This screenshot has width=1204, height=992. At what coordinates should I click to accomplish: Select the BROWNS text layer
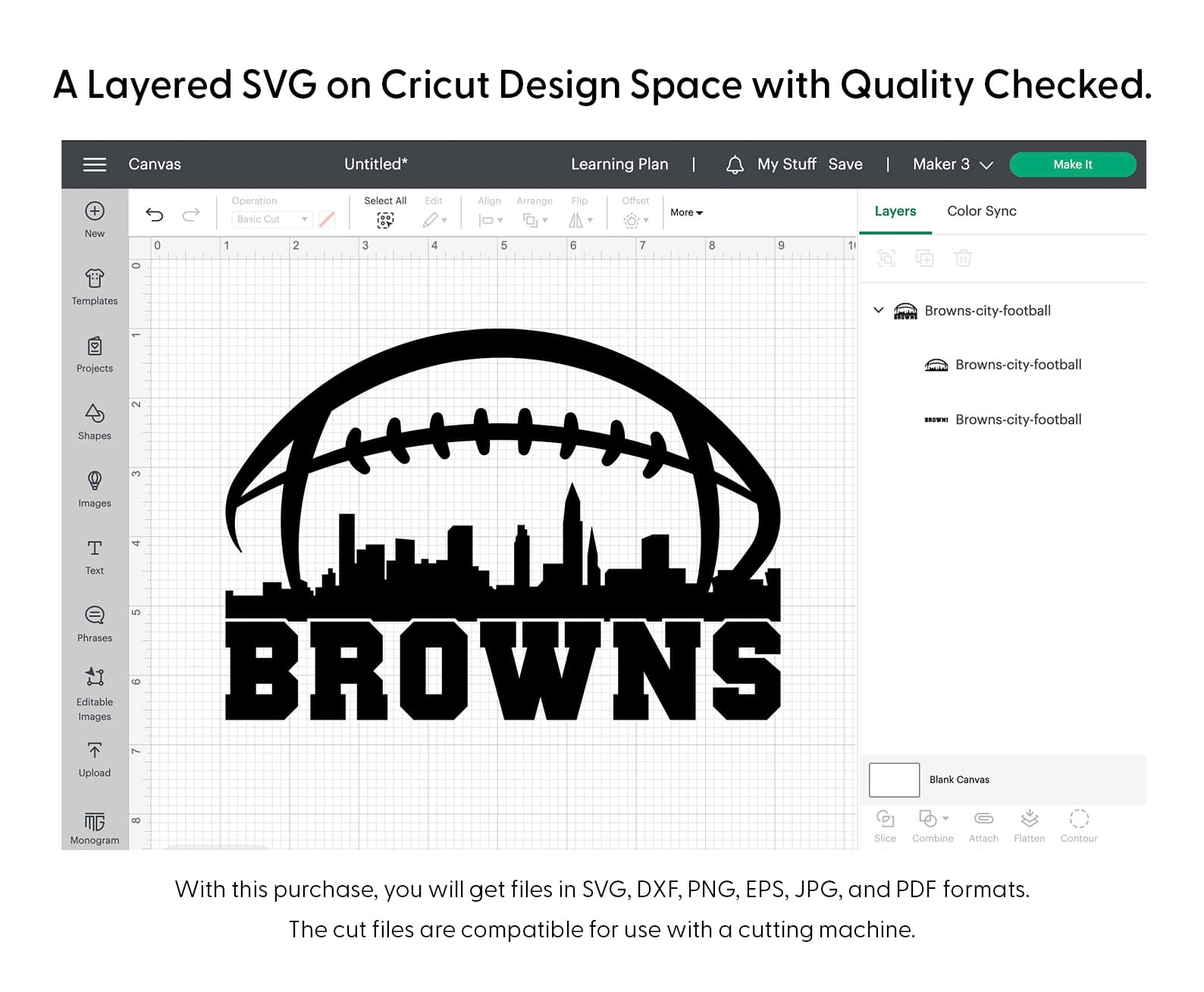pyautogui.click(x=1017, y=419)
